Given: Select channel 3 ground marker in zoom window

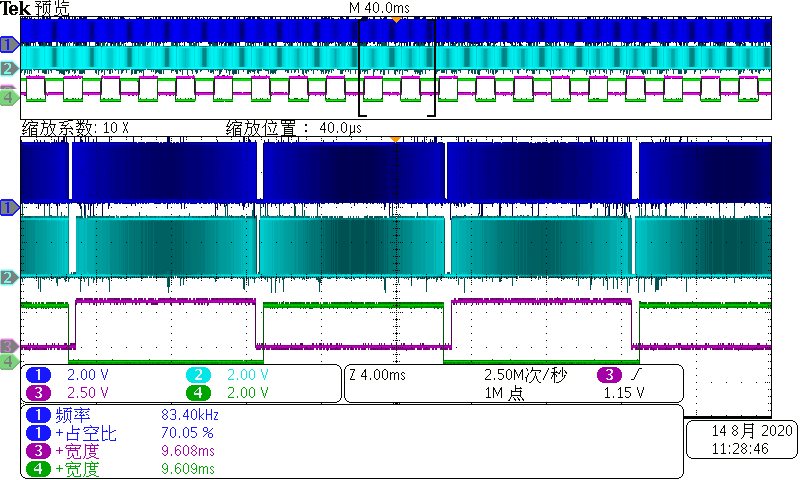Looking at the screenshot, I should (x=9, y=346).
